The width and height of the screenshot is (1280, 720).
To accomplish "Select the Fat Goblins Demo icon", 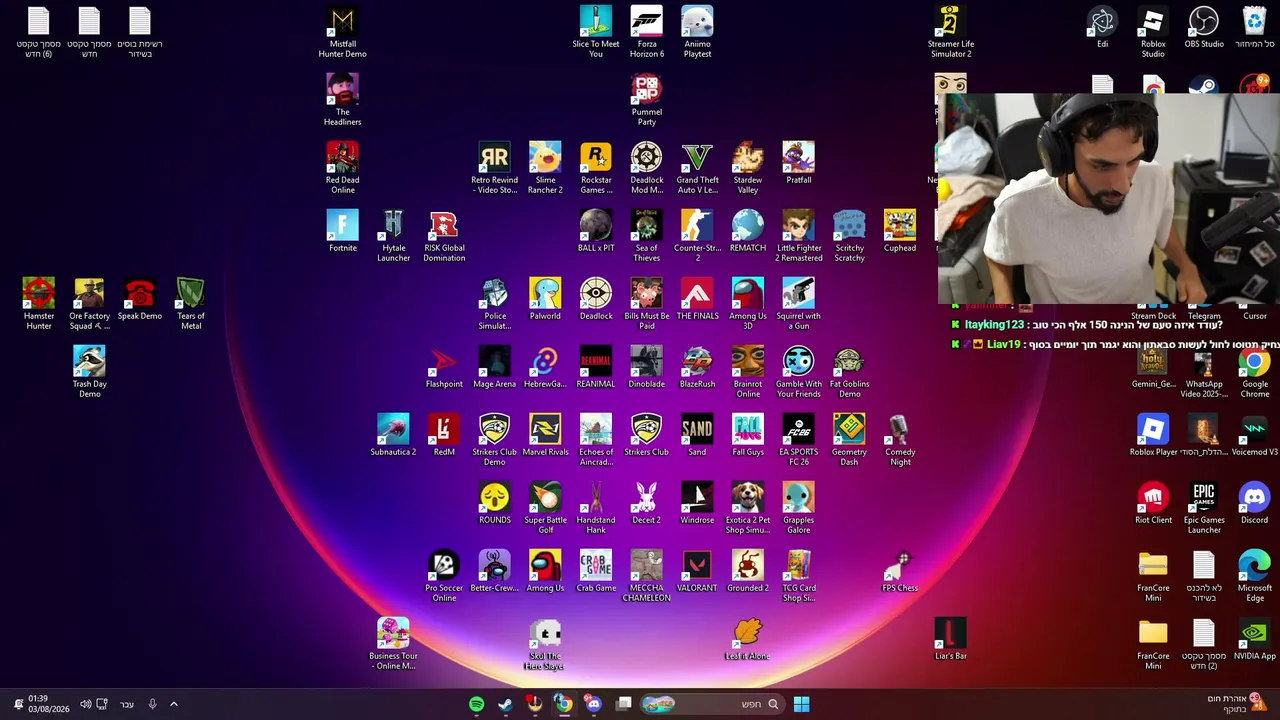I will (849, 372).
